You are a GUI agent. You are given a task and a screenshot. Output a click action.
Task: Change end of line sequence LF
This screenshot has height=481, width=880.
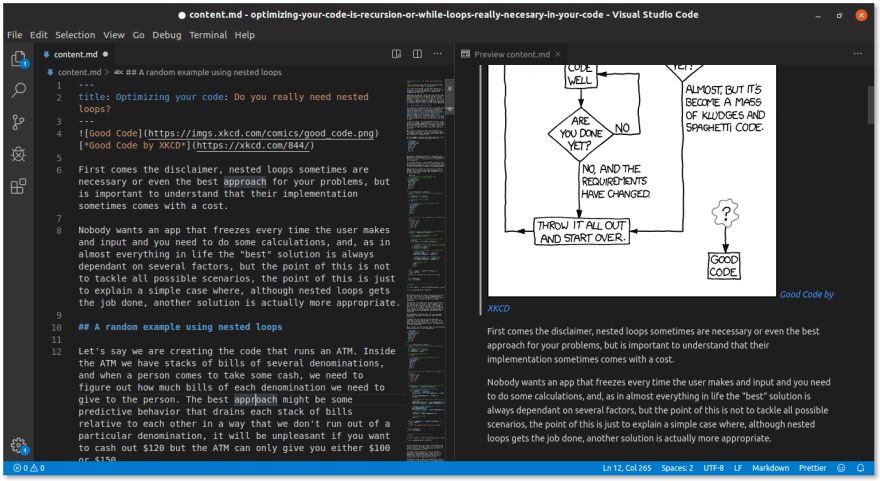[x=738, y=468]
